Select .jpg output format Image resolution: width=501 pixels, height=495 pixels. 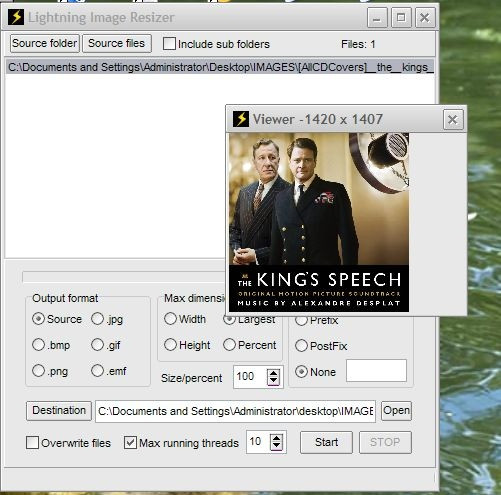coord(97,319)
